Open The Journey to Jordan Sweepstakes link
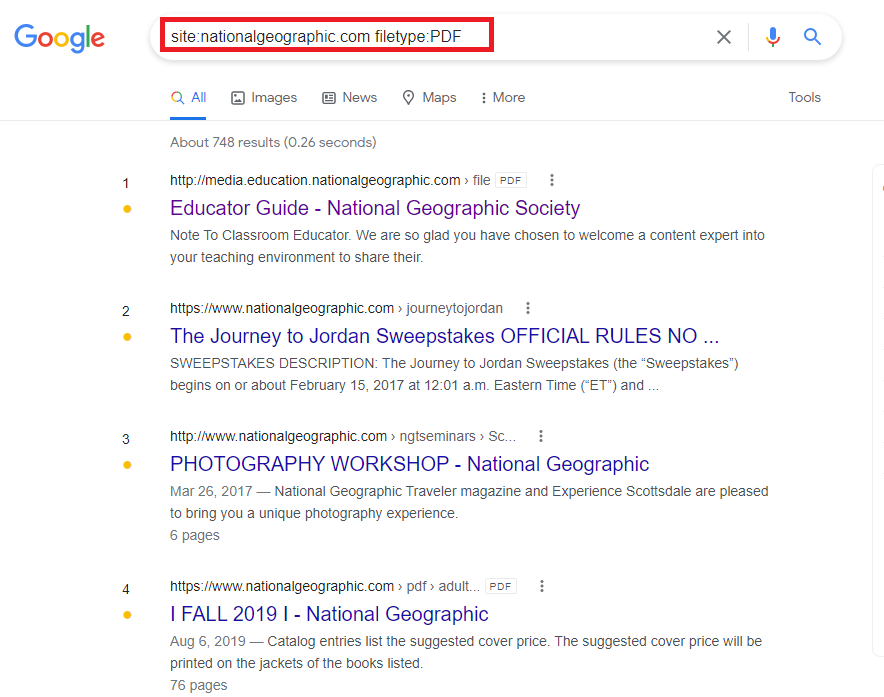The image size is (884, 697). (444, 336)
